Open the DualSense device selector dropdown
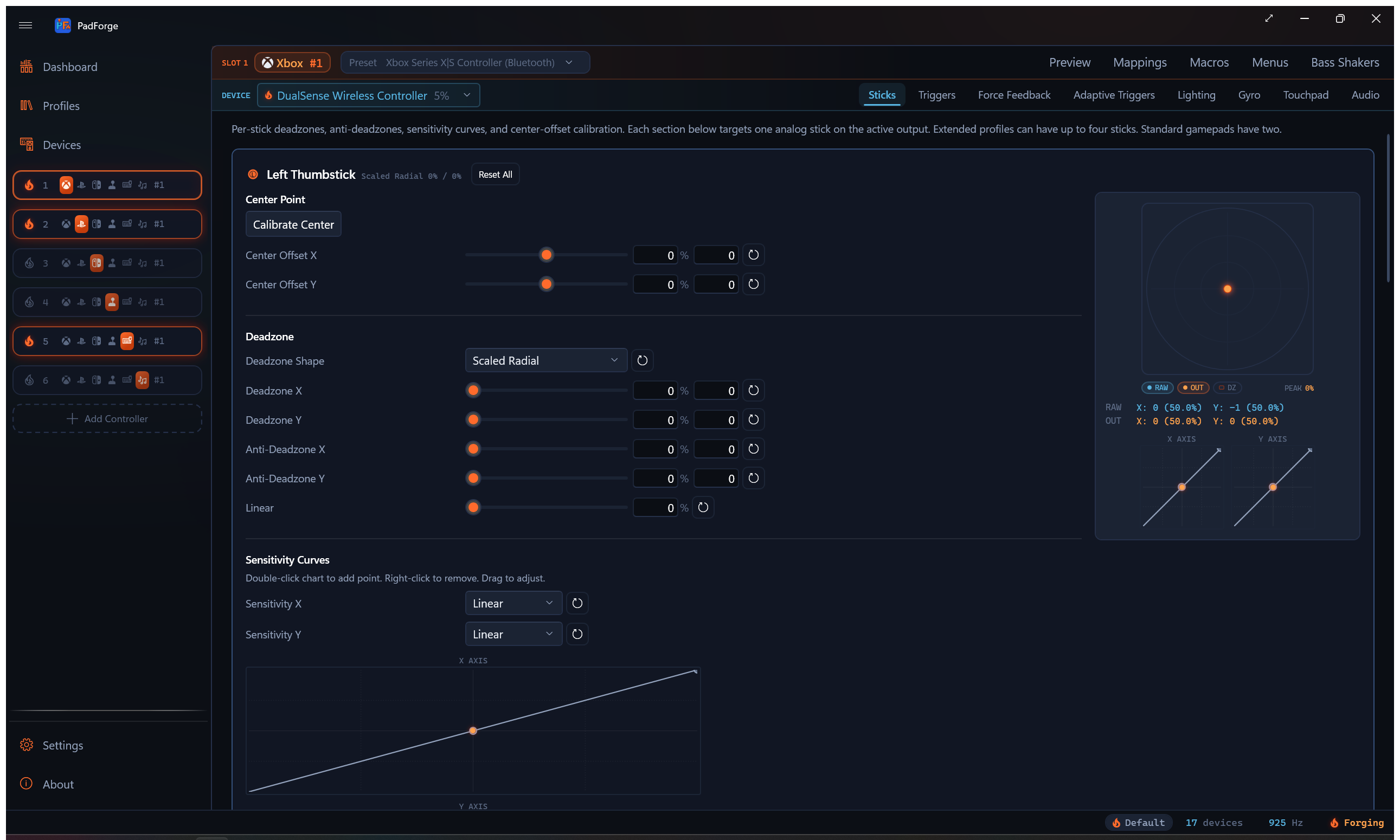This screenshot has height=840, width=1400. click(x=368, y=96)
